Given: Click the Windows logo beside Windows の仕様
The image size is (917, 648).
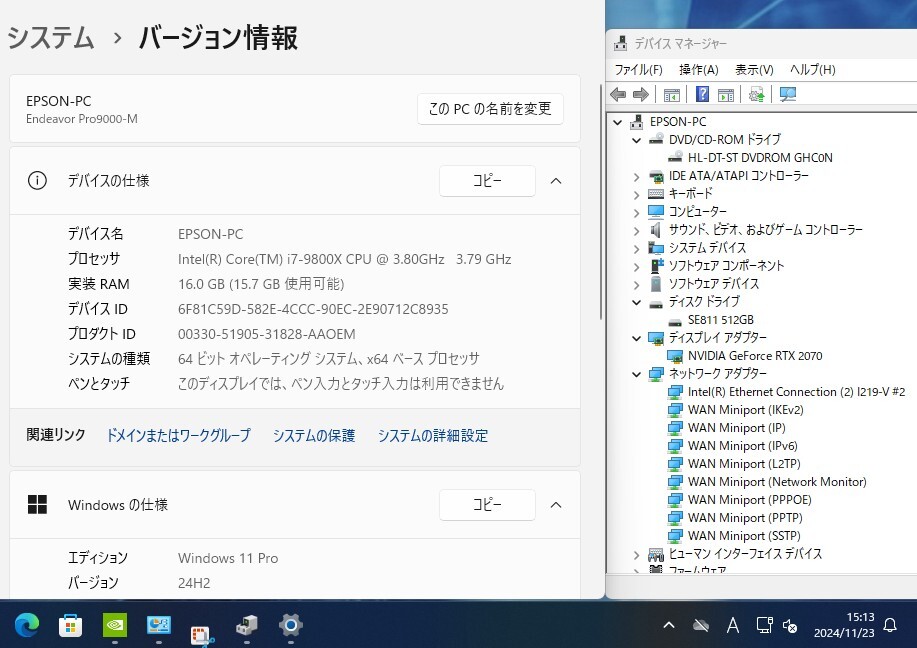Looking at the screenshot, I should (37, 505).
